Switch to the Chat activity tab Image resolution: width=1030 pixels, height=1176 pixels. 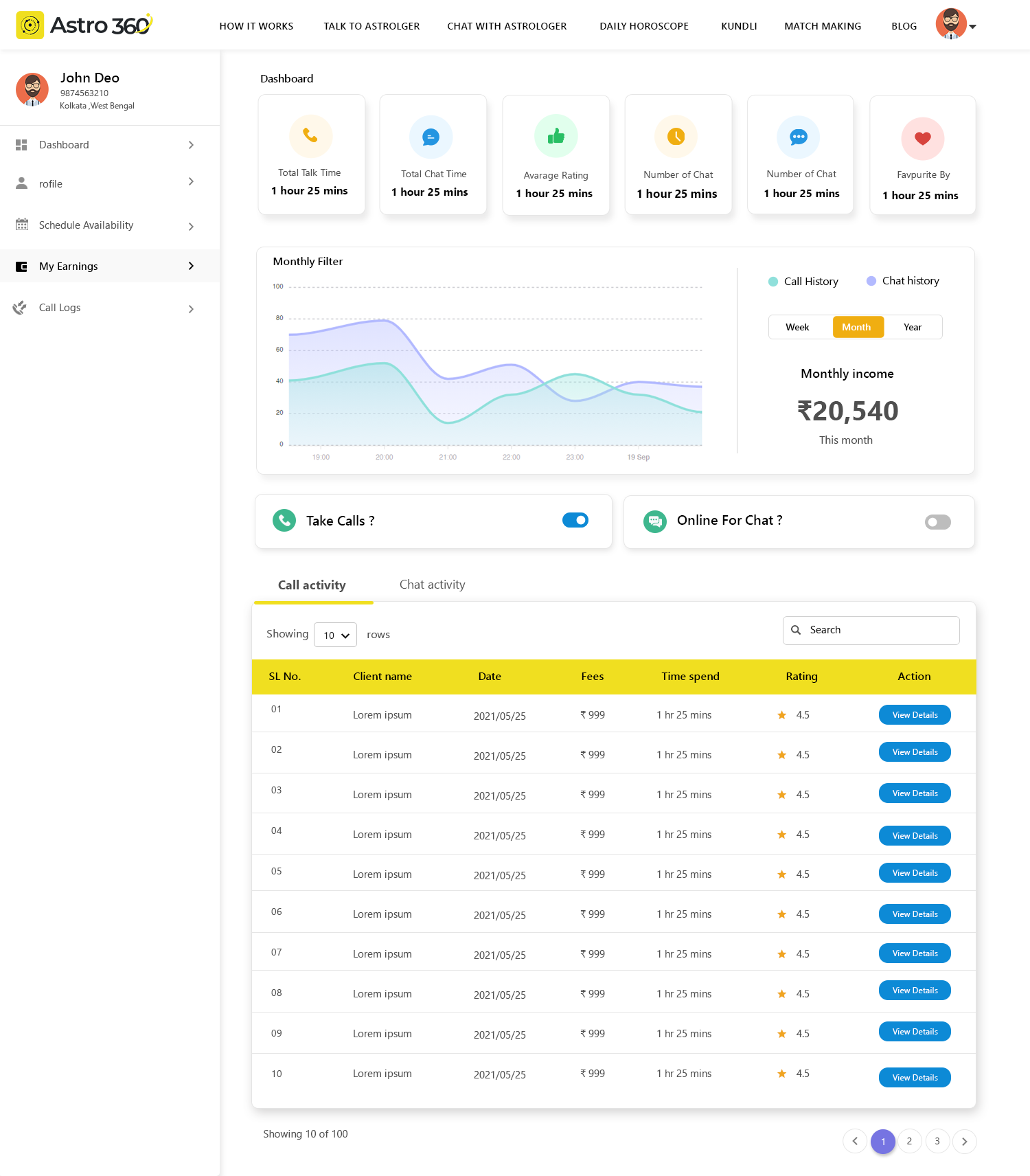tap(432, 585)
